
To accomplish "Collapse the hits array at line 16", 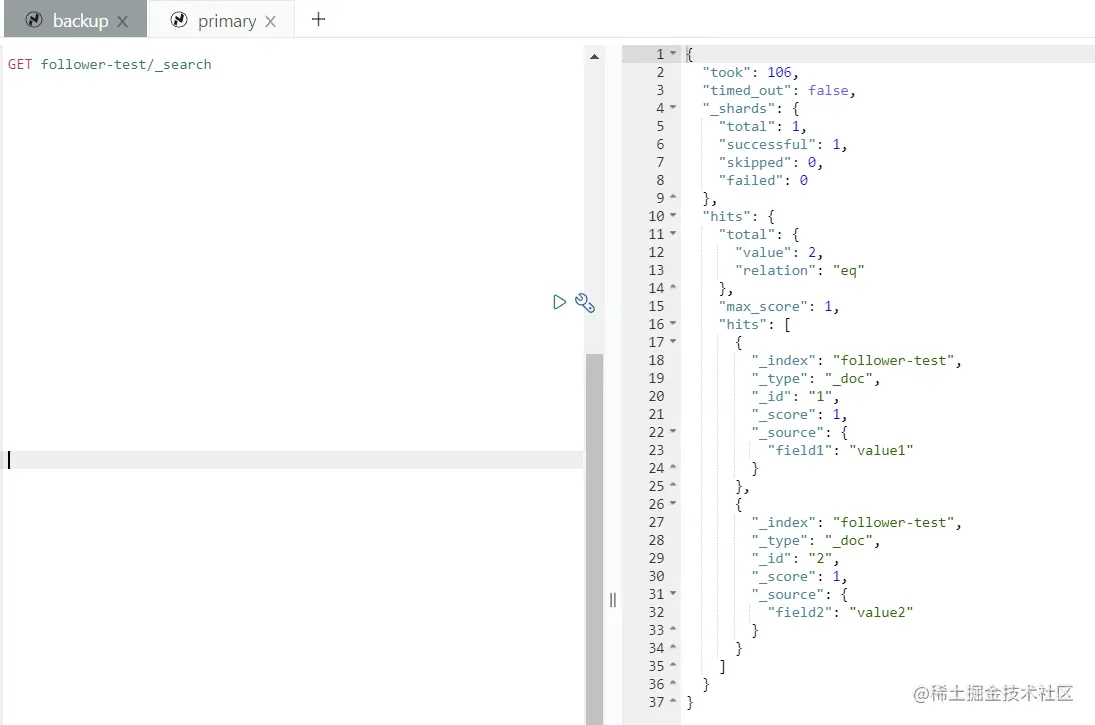I will 673,324.
